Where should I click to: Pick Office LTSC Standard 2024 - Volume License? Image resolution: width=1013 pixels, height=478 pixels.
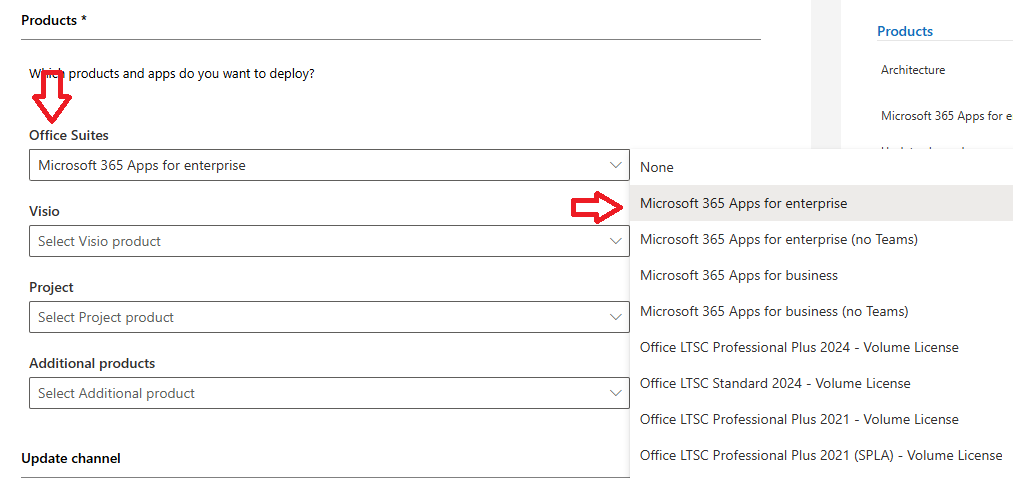(x=775, y=383)
